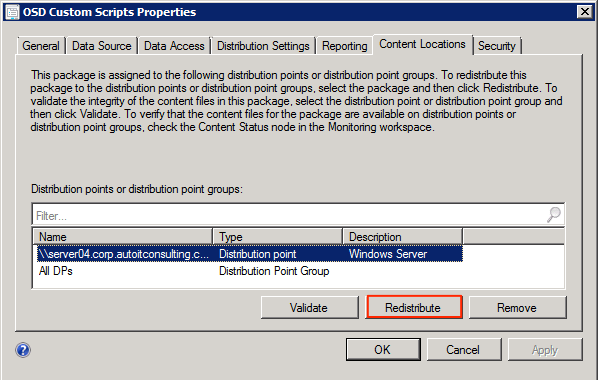Click the "Windows Server" description cell
This screenshot has height=380, width=598.
(388, 254)
